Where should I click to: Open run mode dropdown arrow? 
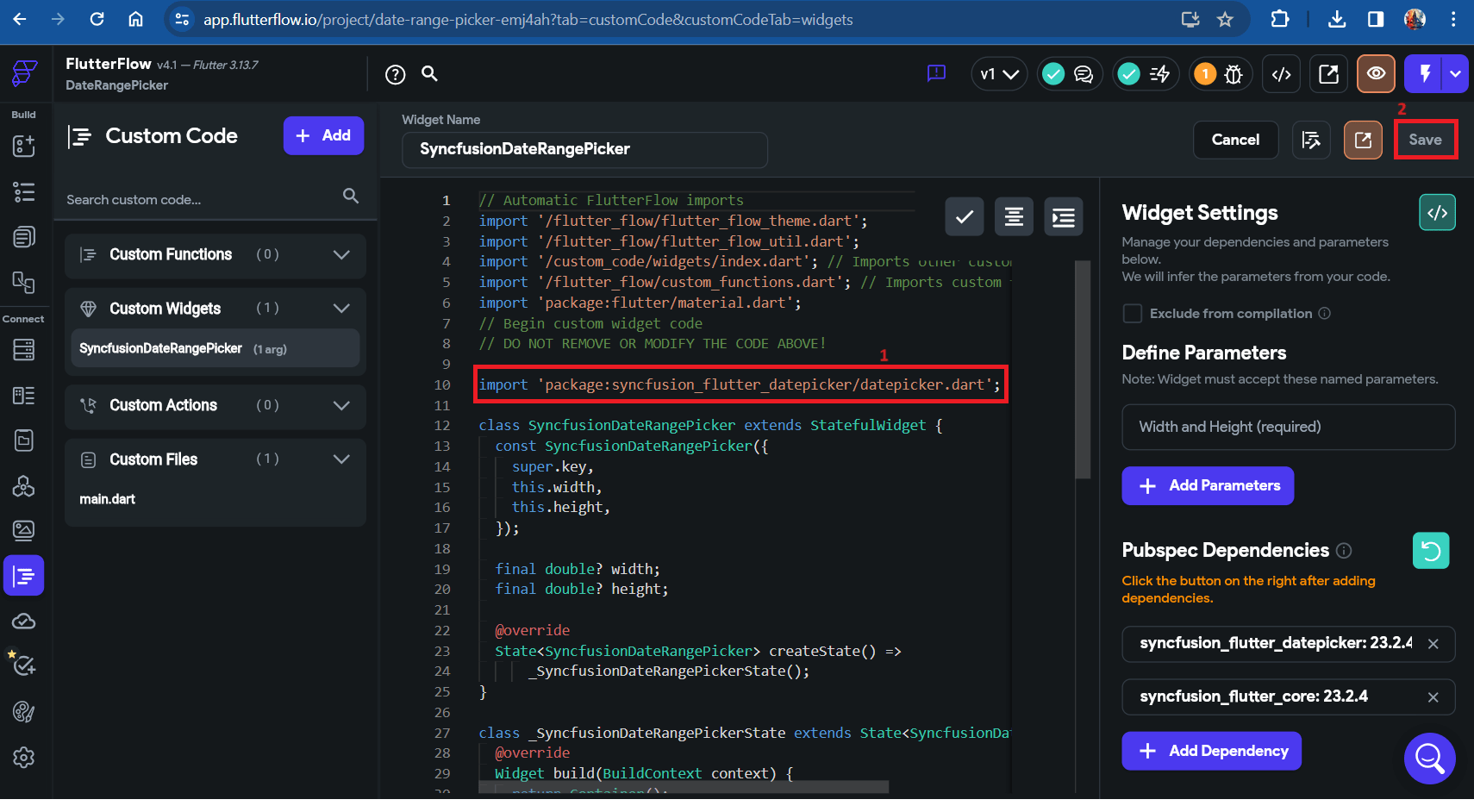pos(1455,74)
